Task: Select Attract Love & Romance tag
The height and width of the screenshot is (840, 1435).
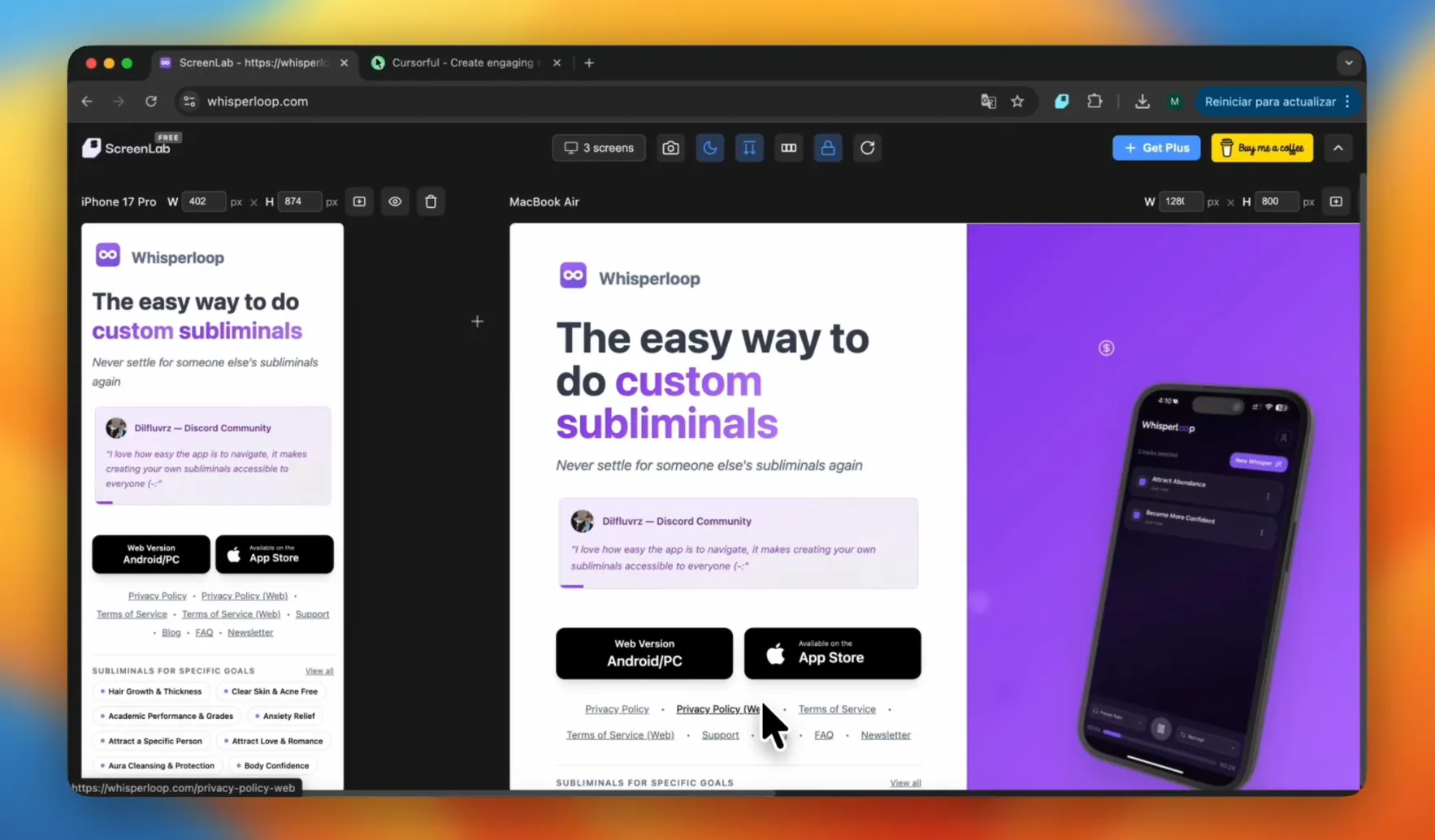Action: pyautogui.click(x=274, y=741)
